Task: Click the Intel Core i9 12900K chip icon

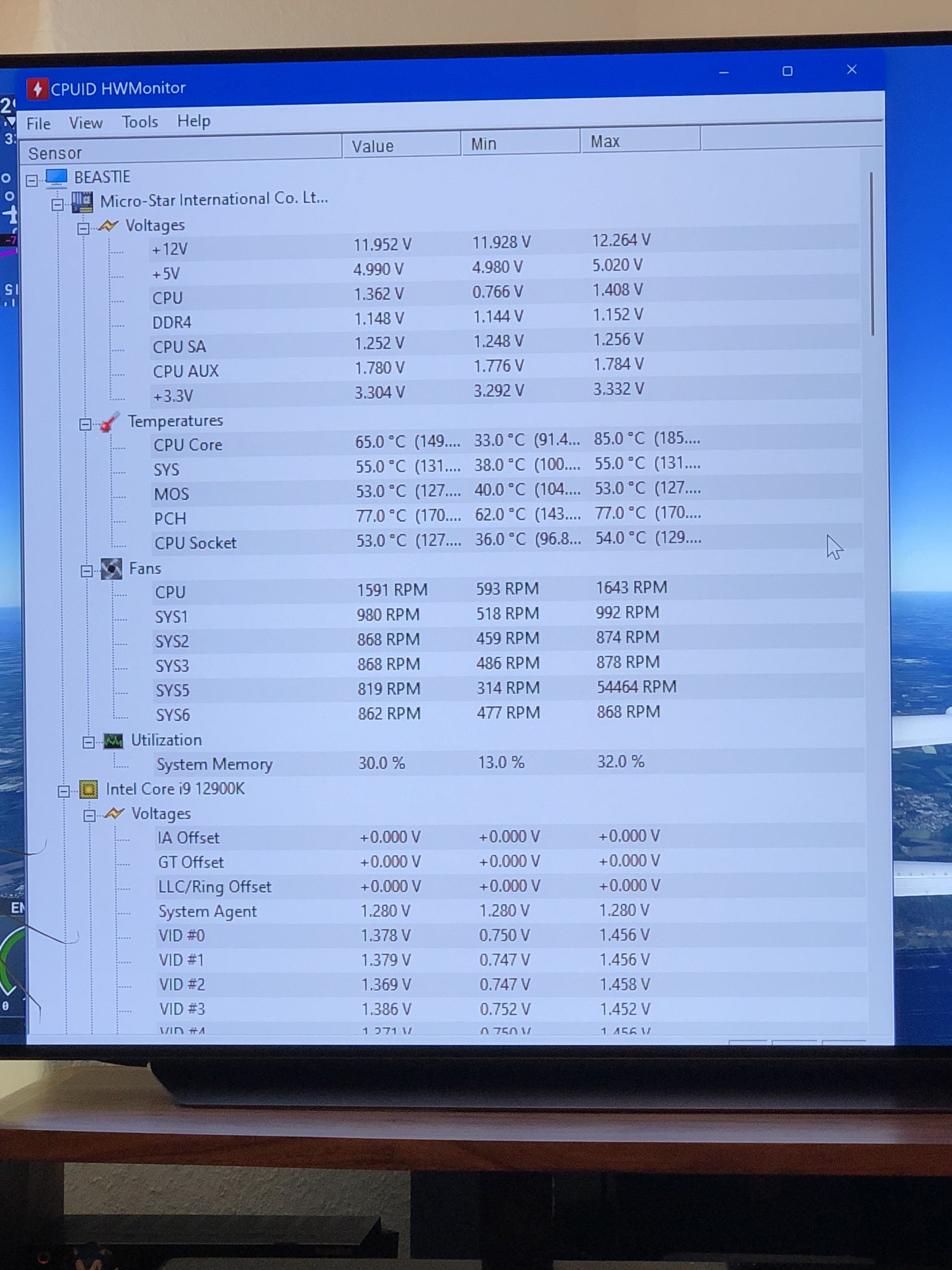Action: click(88, 790)
